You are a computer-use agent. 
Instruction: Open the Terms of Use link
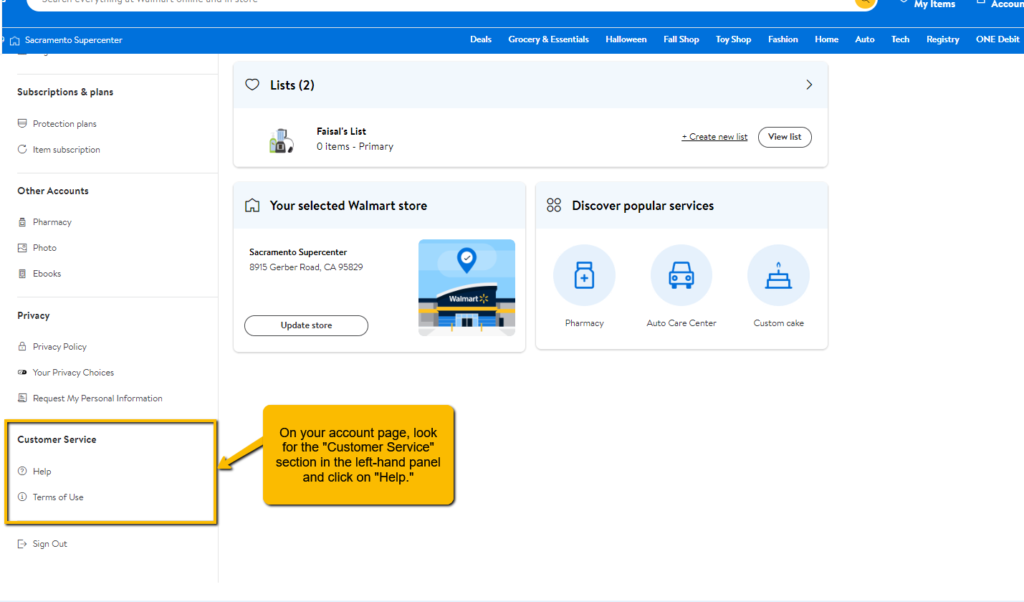58,497
